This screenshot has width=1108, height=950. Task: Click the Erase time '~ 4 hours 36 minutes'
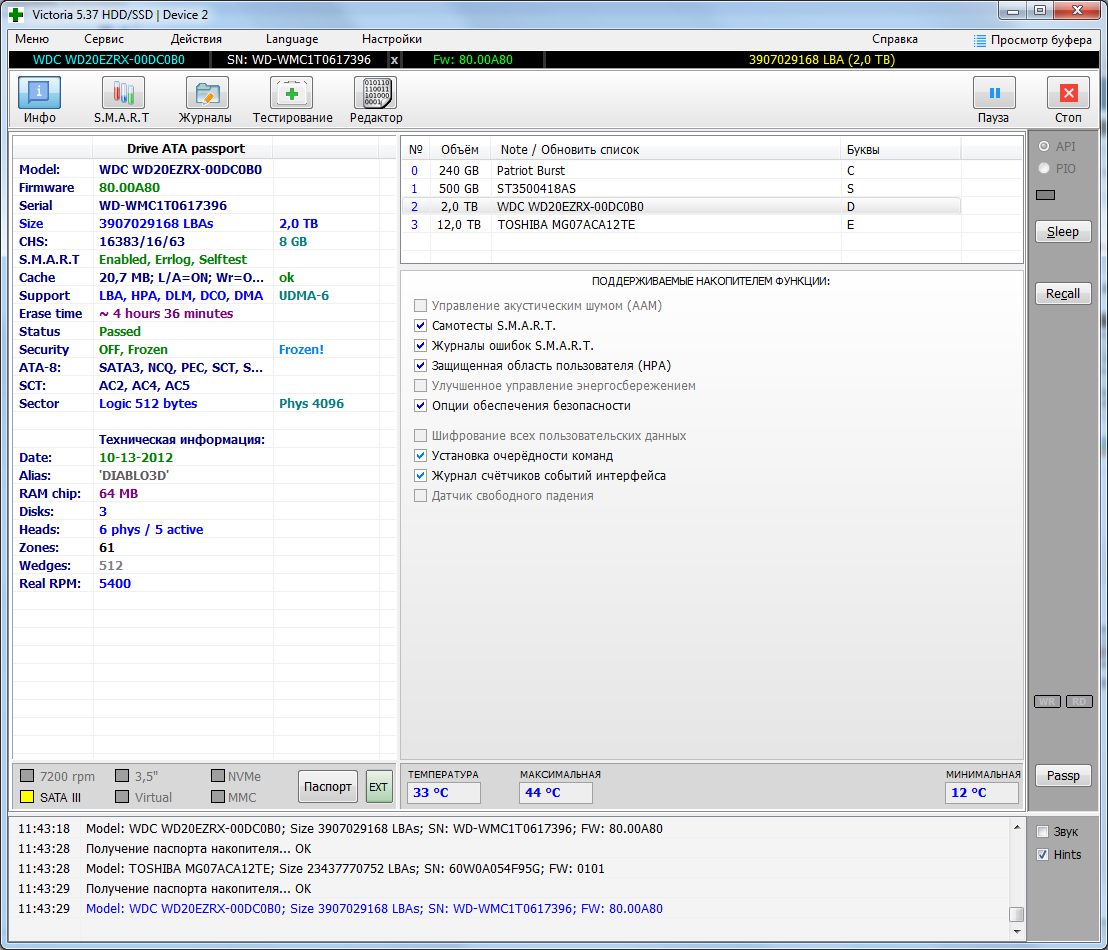coord(166,313)
